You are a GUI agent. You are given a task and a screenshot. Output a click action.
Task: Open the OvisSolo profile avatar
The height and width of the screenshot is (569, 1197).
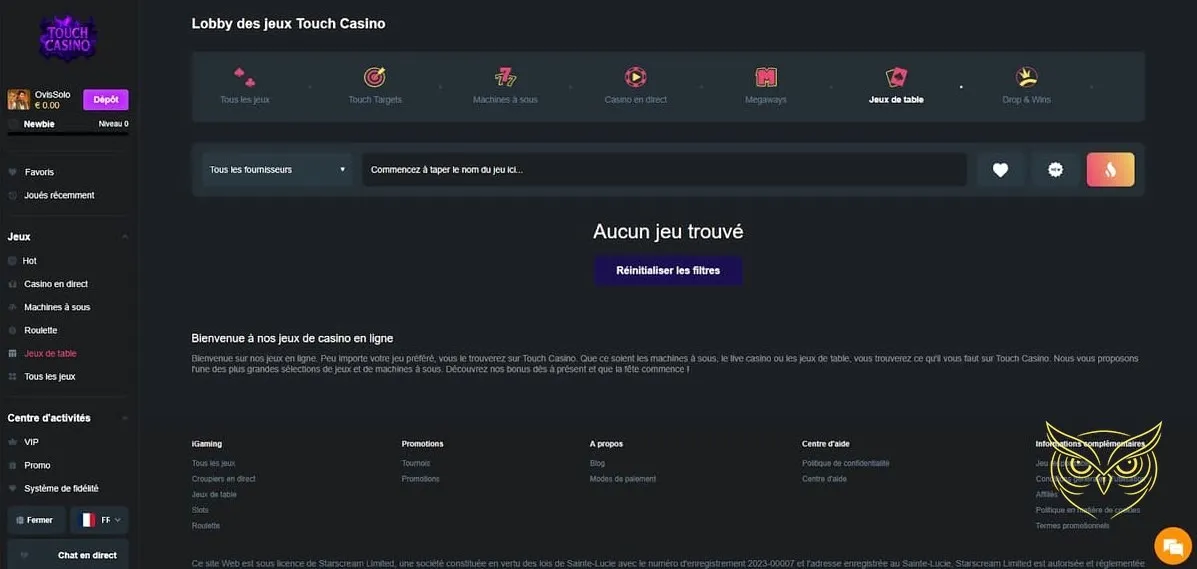[x=18, y=99]
